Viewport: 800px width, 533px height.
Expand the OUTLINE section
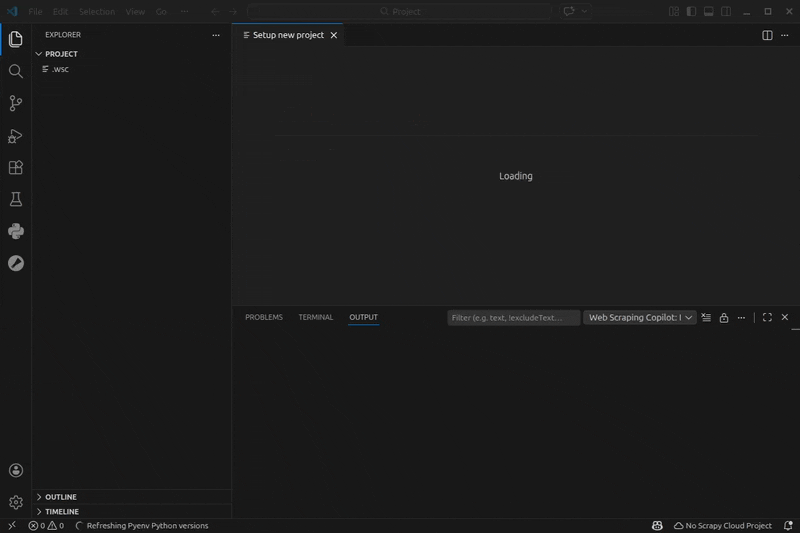(60, 497)
